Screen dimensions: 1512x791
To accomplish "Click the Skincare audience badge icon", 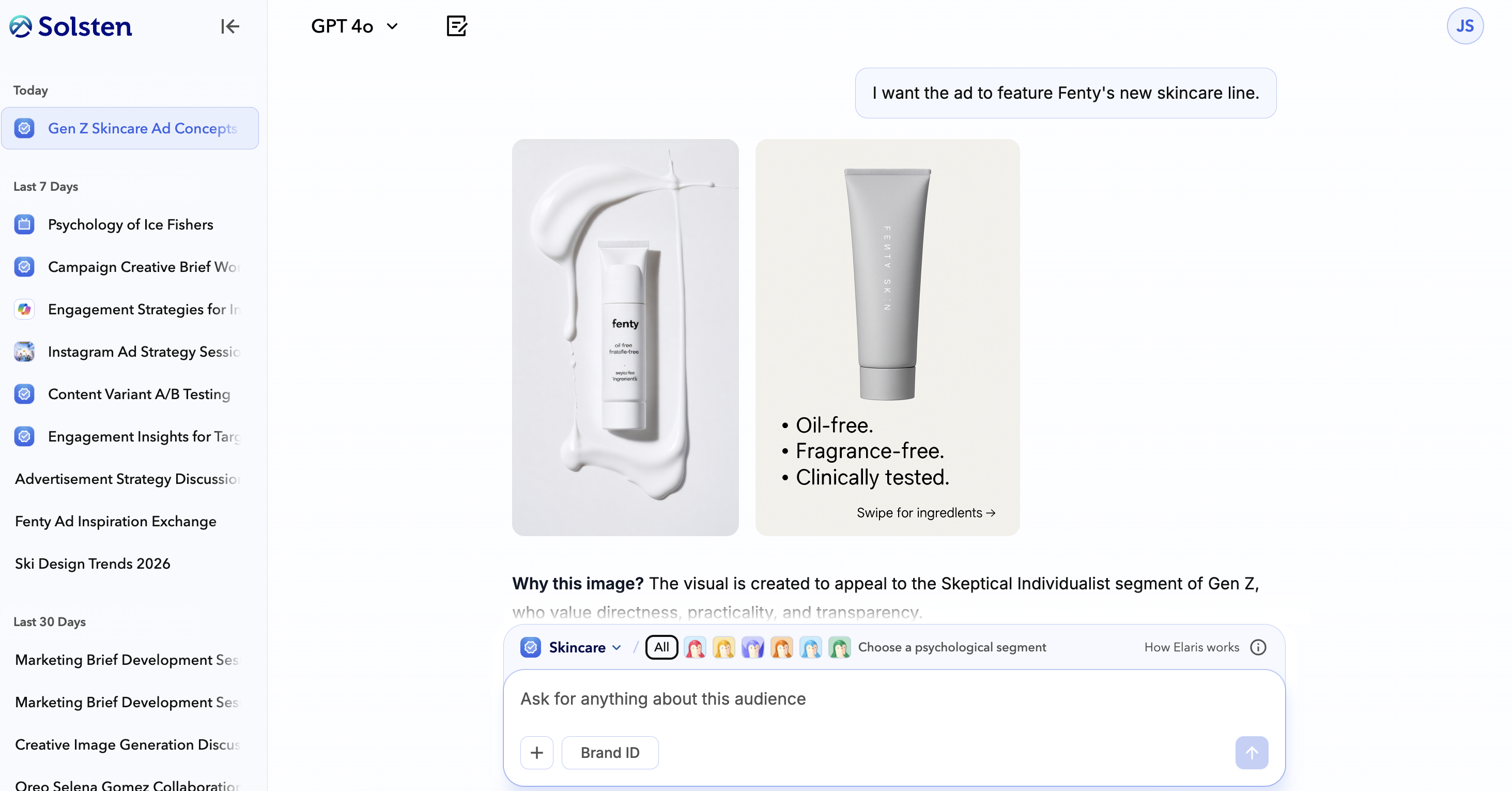I will [531, 647].
